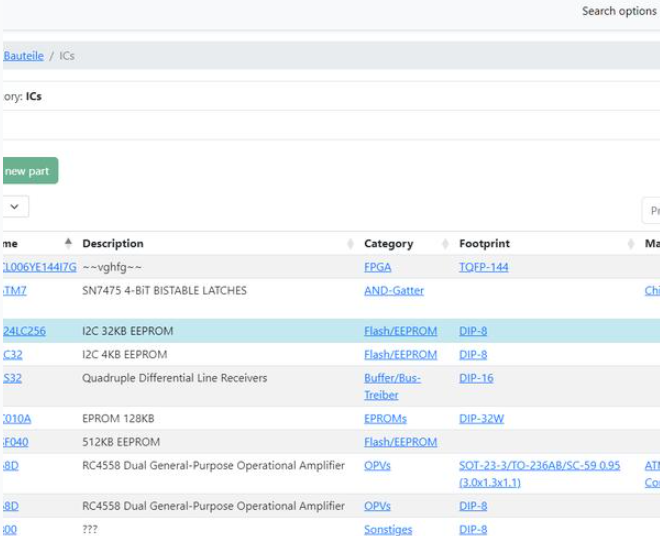Open Buffer/Bus-Treiber category link
The image size is (660, 536).
[392, 387]
